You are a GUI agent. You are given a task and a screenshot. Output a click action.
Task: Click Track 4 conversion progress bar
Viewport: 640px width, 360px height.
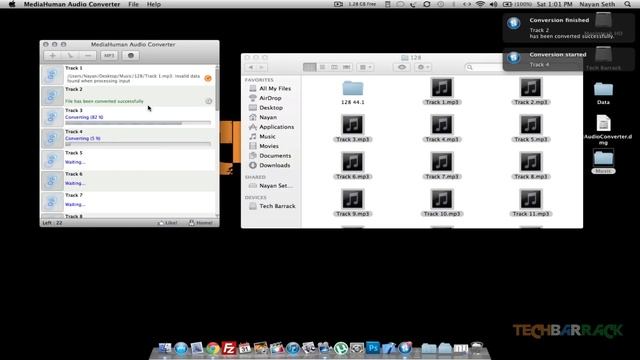point(138,144)
